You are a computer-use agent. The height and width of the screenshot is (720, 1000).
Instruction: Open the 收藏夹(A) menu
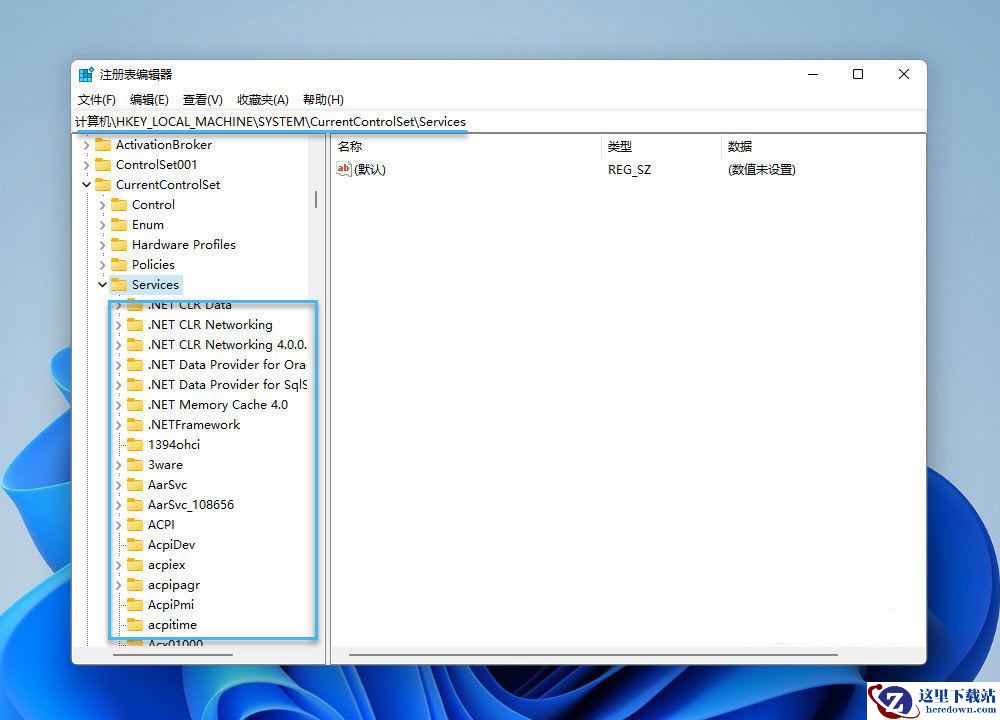point(263,99)
